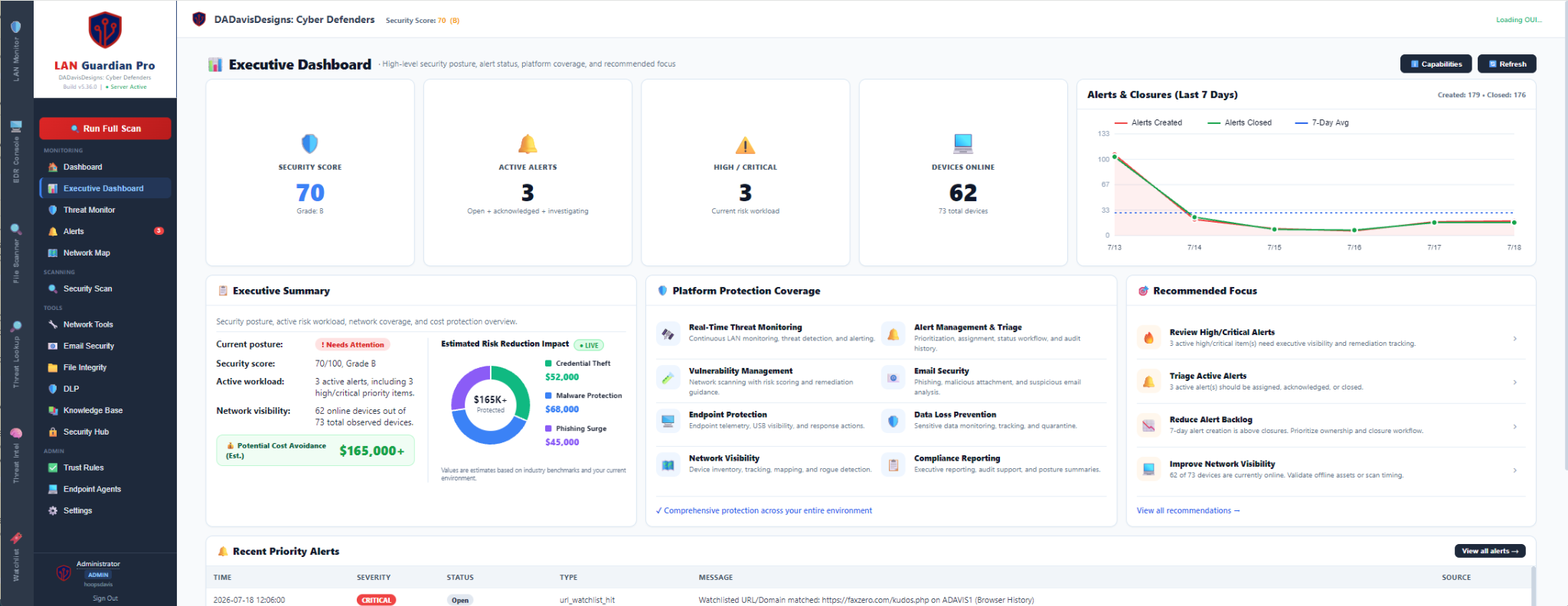Click Review High/Critical Alerts flame icon
Viewport: 1568px width, 606px height.
pyautogui.click(x=1149, y=337)
